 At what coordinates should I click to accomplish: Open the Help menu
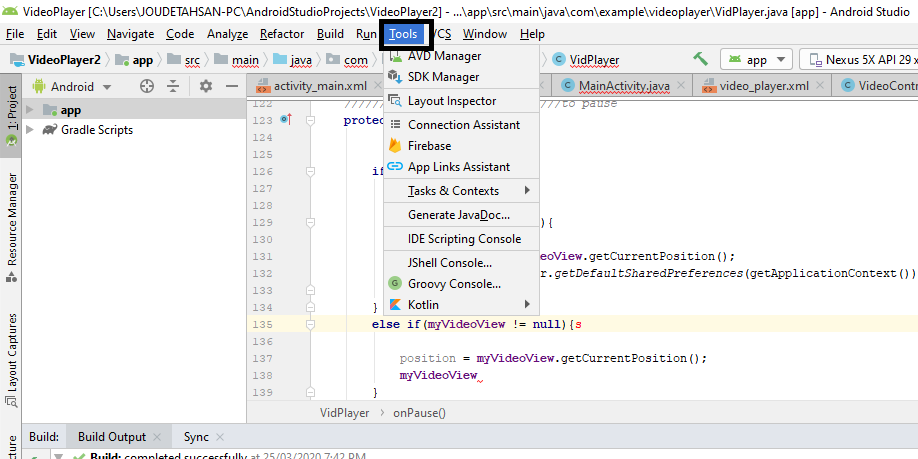532,34
